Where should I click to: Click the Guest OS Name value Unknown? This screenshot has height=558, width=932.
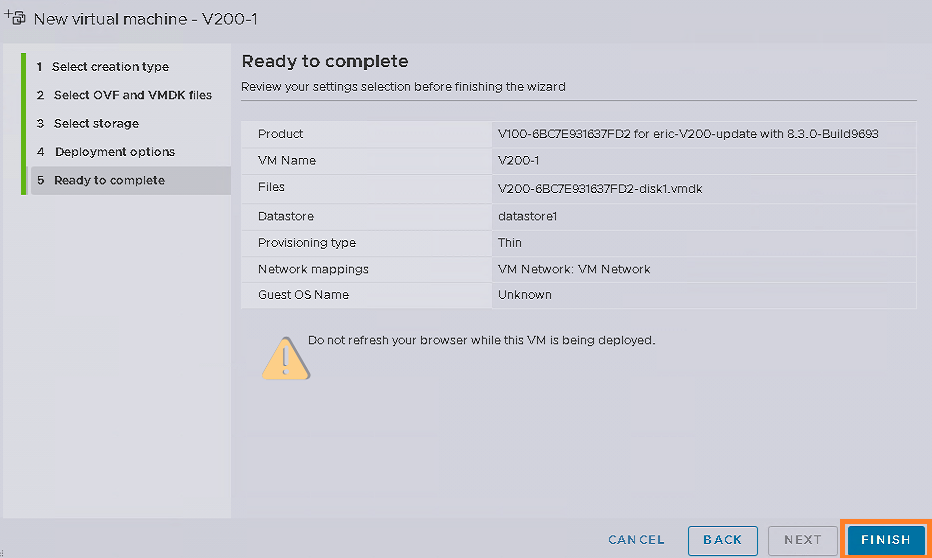click(x=524, y=295)
